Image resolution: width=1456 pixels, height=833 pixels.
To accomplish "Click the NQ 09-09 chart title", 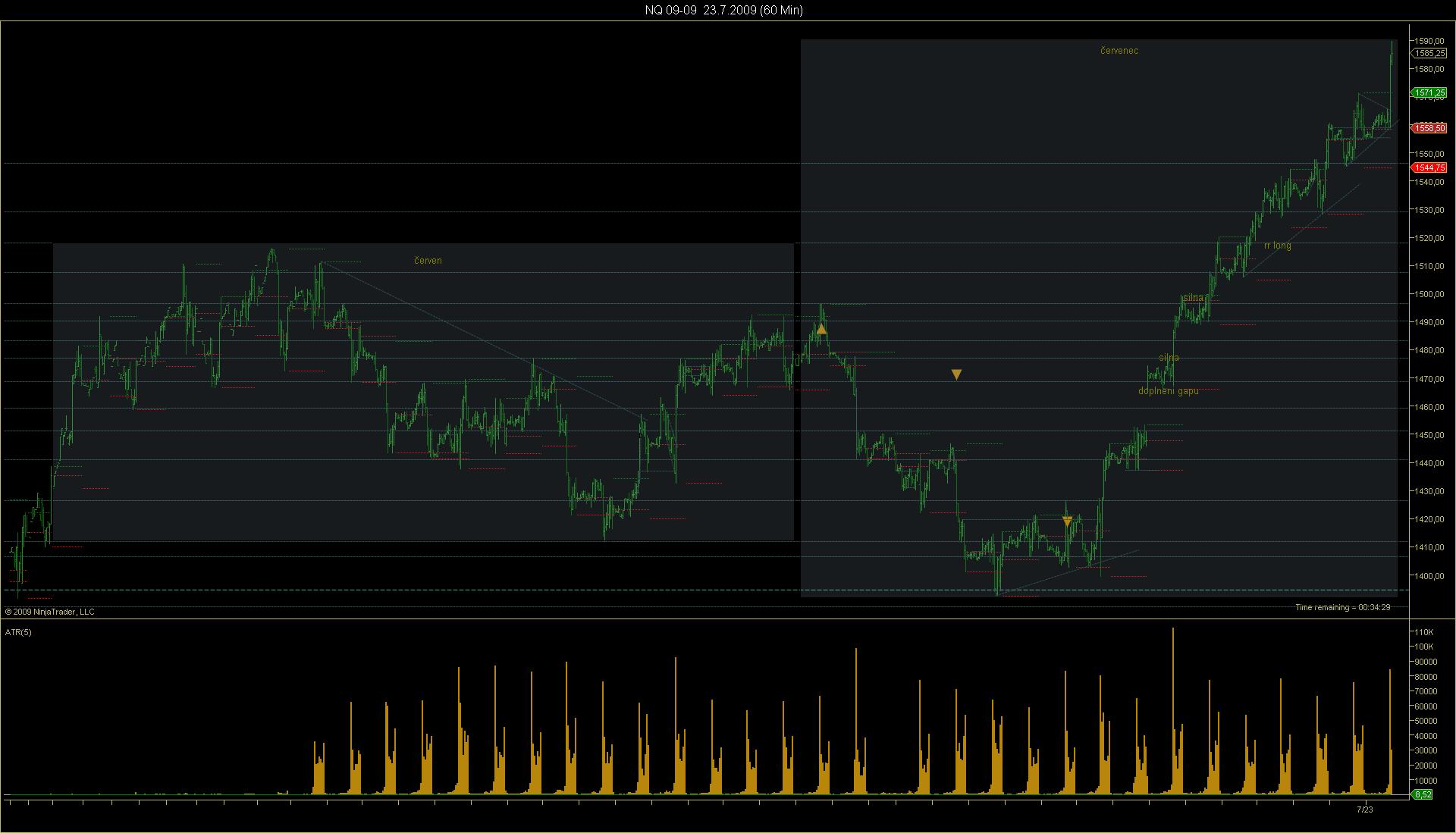I will click(x=723, y=10).
